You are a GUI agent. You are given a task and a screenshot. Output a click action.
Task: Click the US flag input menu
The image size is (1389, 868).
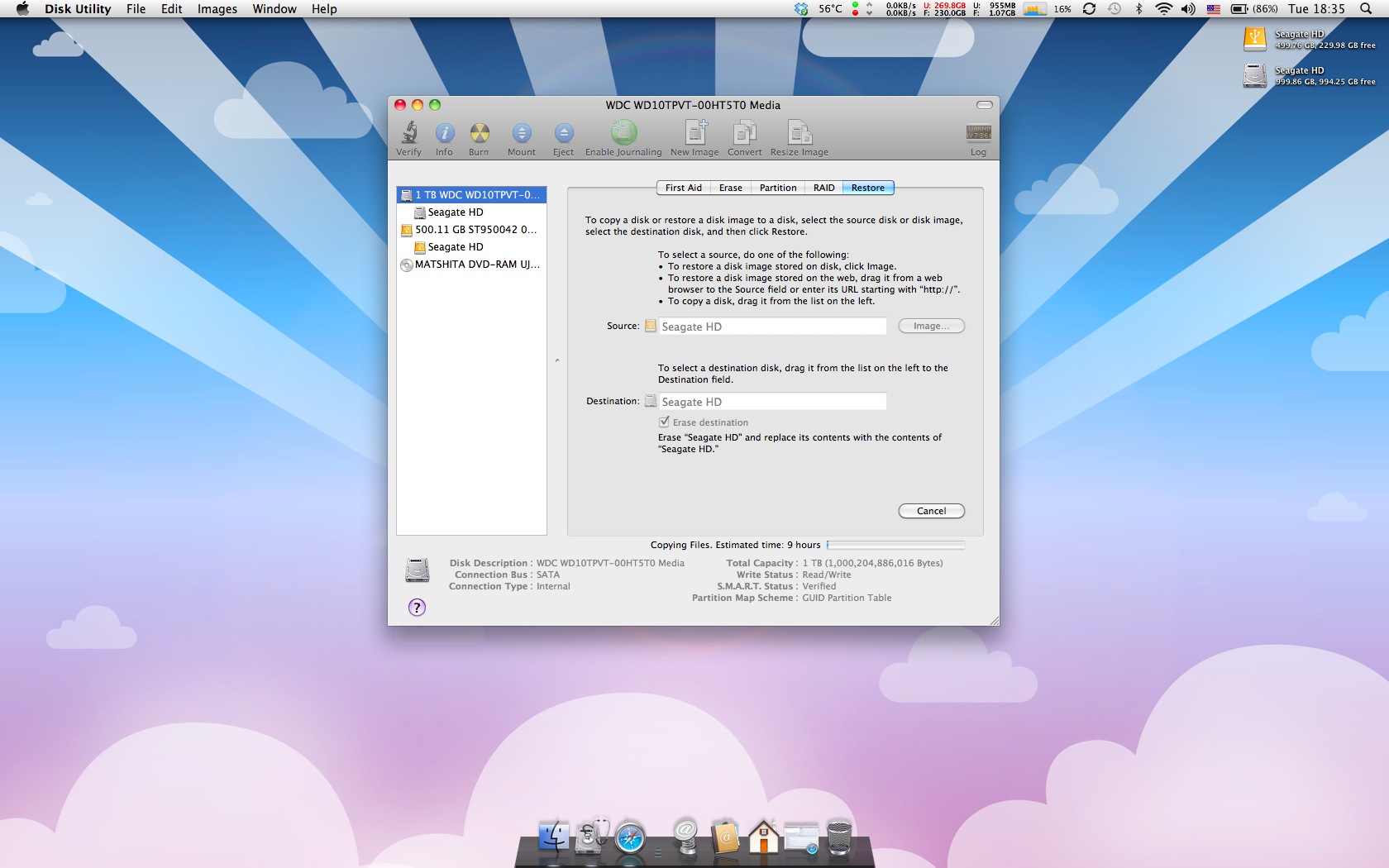[x=1214, y=9]
